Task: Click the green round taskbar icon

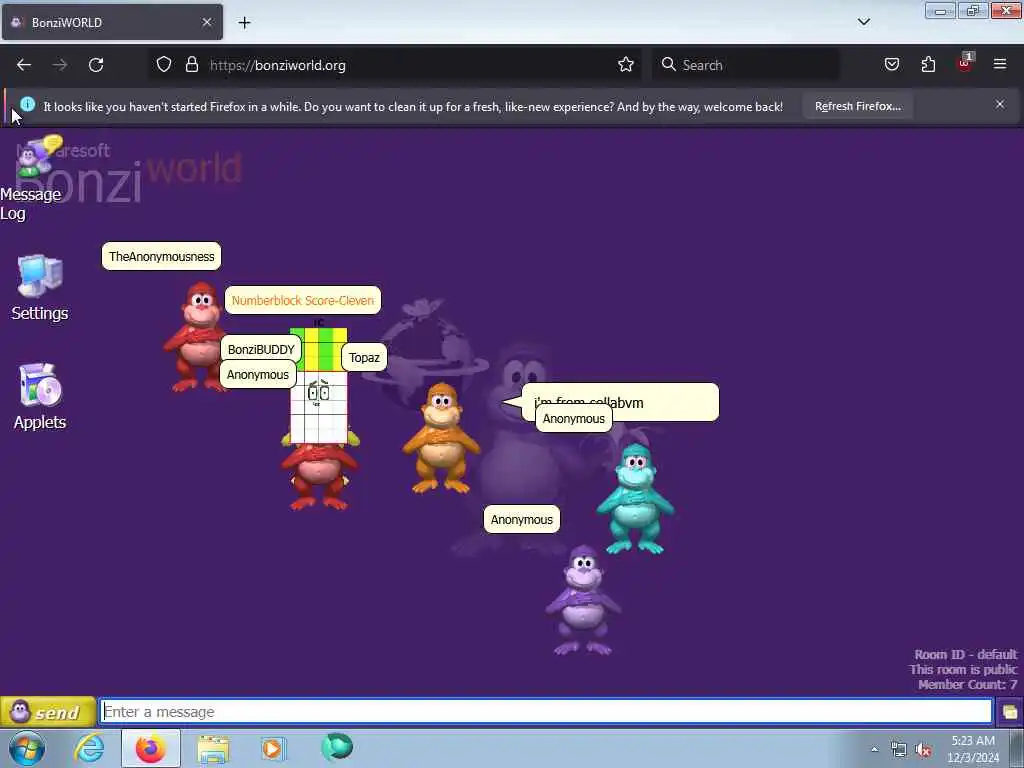Action: (337, 746)
